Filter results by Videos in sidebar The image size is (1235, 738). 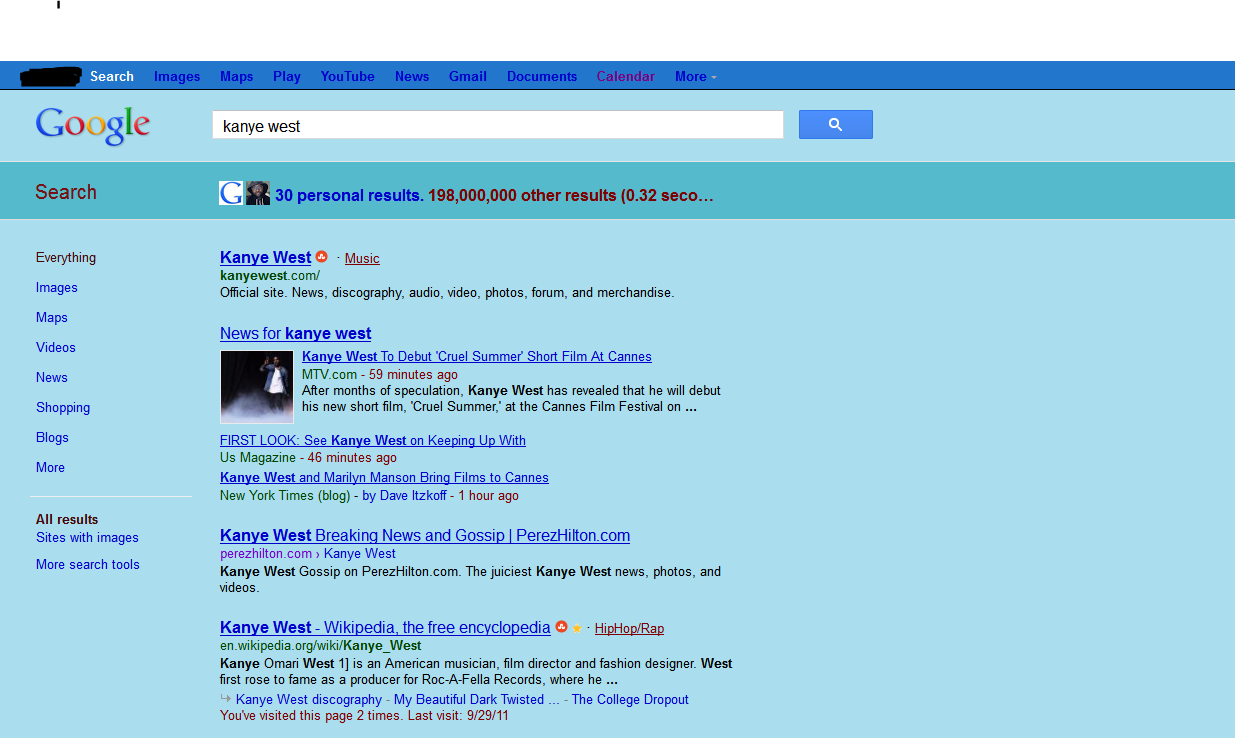[x=56, y=347]
